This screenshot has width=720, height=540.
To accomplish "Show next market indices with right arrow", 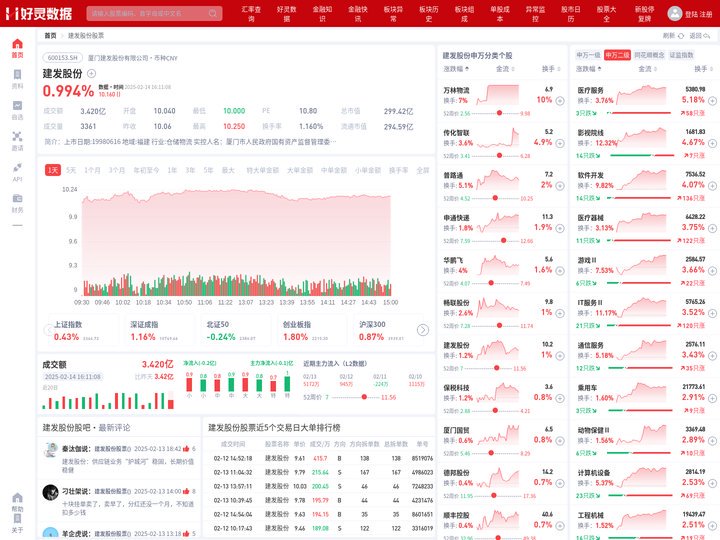I will [x=423, y=330].
